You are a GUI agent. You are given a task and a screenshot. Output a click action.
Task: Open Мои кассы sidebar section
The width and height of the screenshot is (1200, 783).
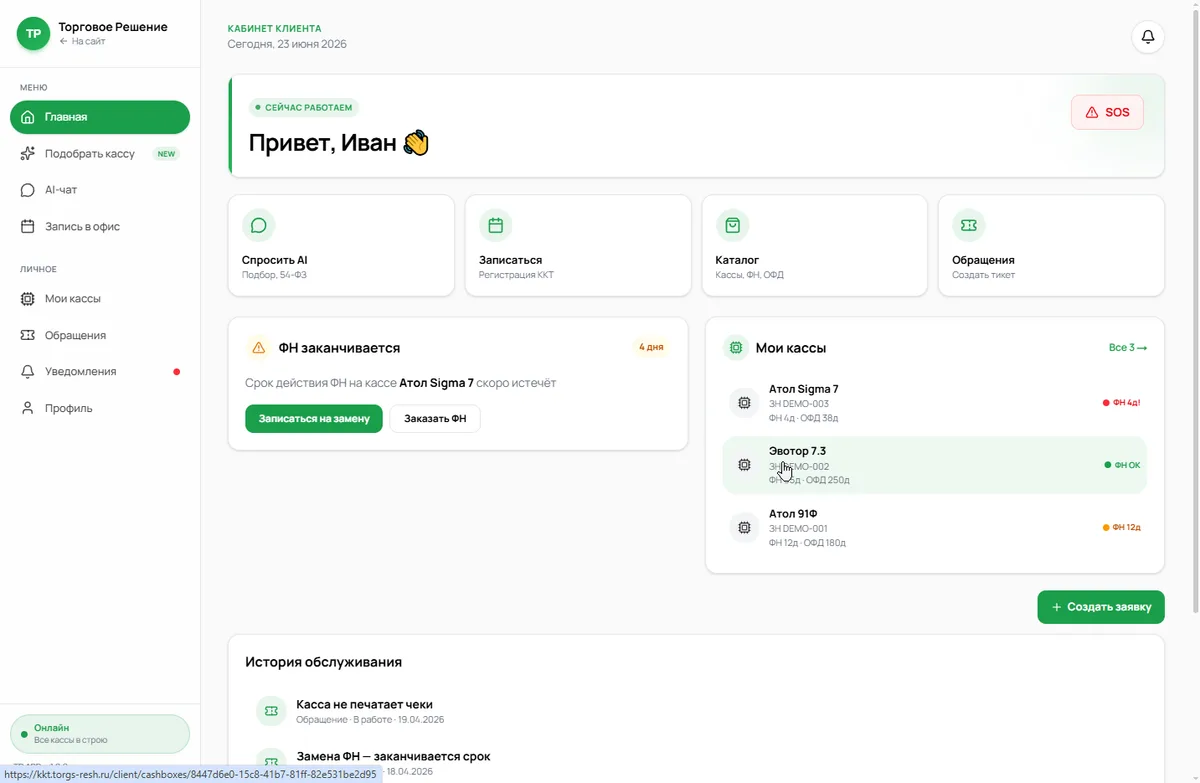100,299
